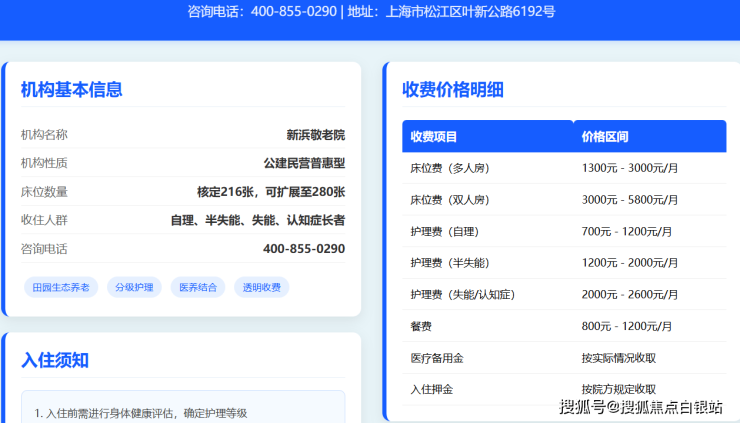Click the 护理费（失能/认知症） row label
740x423 pixels.
point(462,295)
